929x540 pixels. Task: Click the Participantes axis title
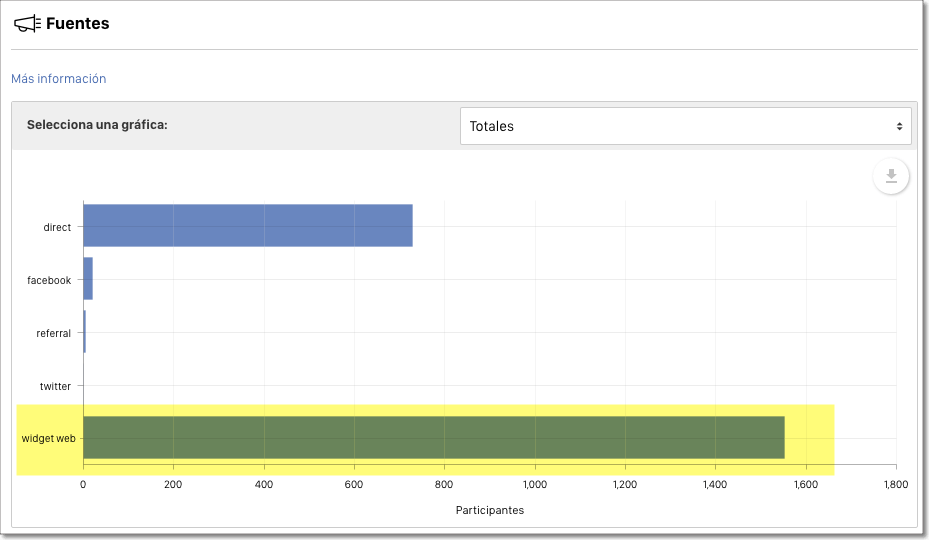click(489, 510)
